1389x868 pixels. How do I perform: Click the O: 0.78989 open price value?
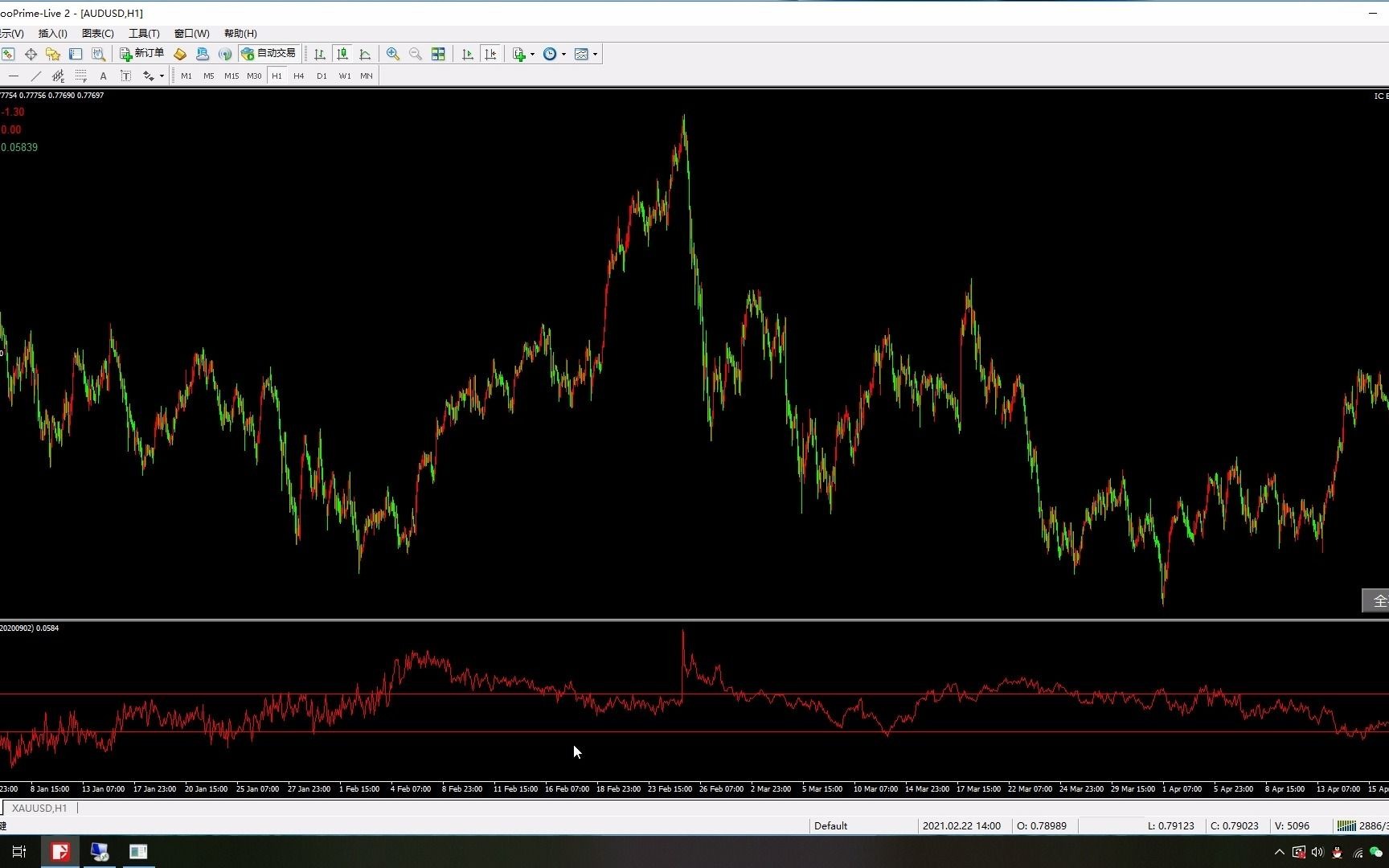pyautogui.click(x=1042, y=825)
